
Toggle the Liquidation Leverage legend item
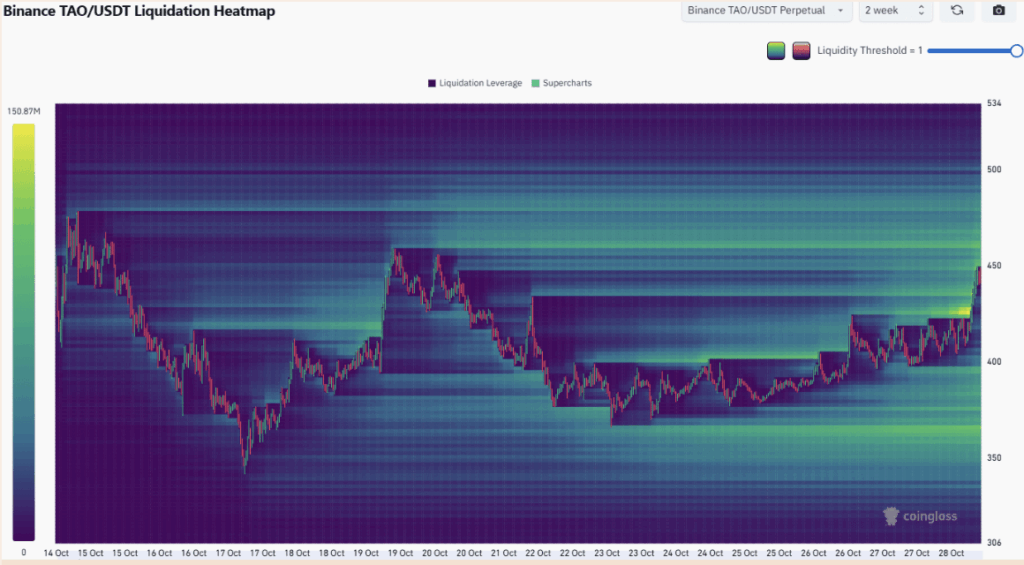[475, 83]
